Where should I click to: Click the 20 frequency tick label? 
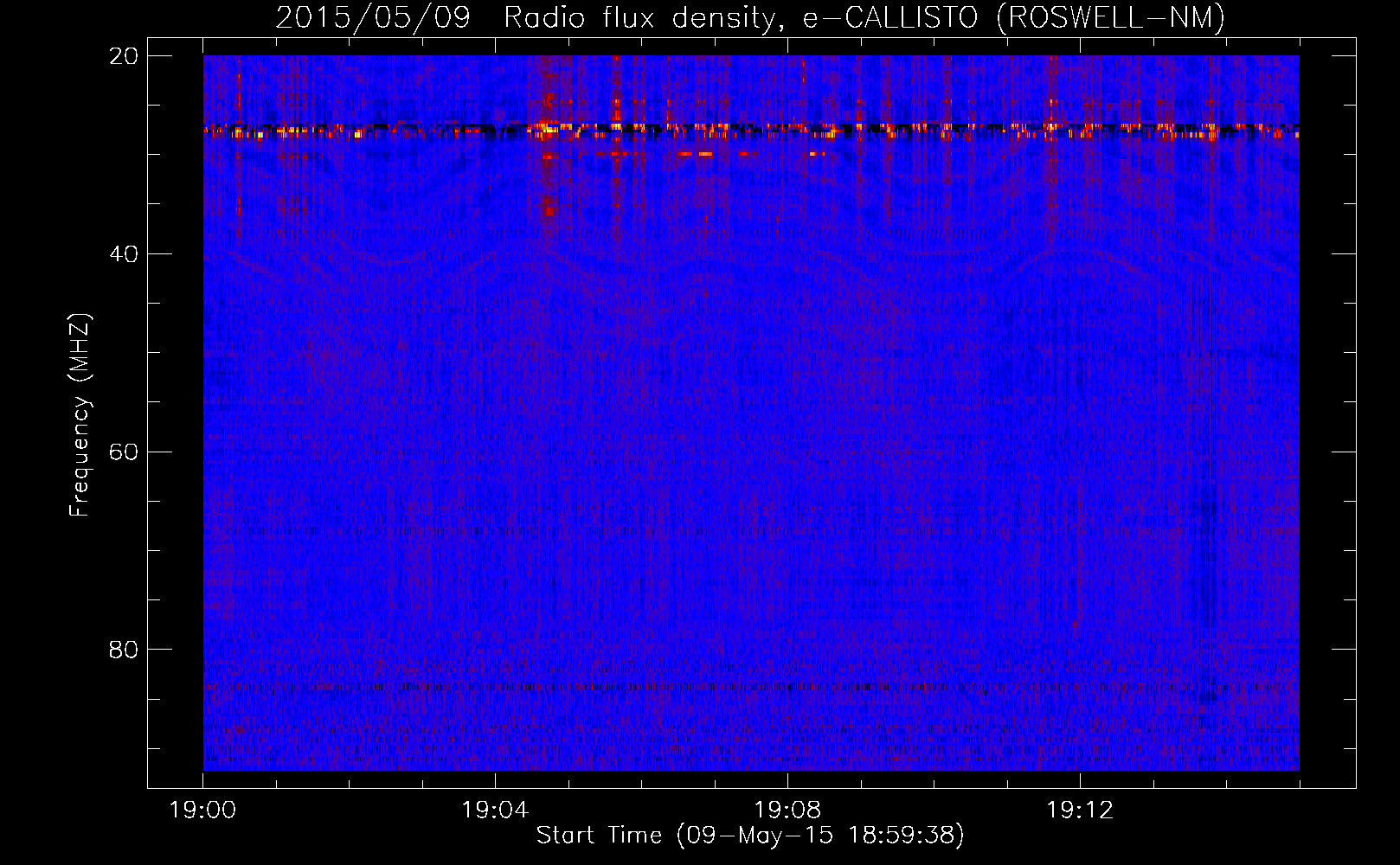click(x=124, y=56)
